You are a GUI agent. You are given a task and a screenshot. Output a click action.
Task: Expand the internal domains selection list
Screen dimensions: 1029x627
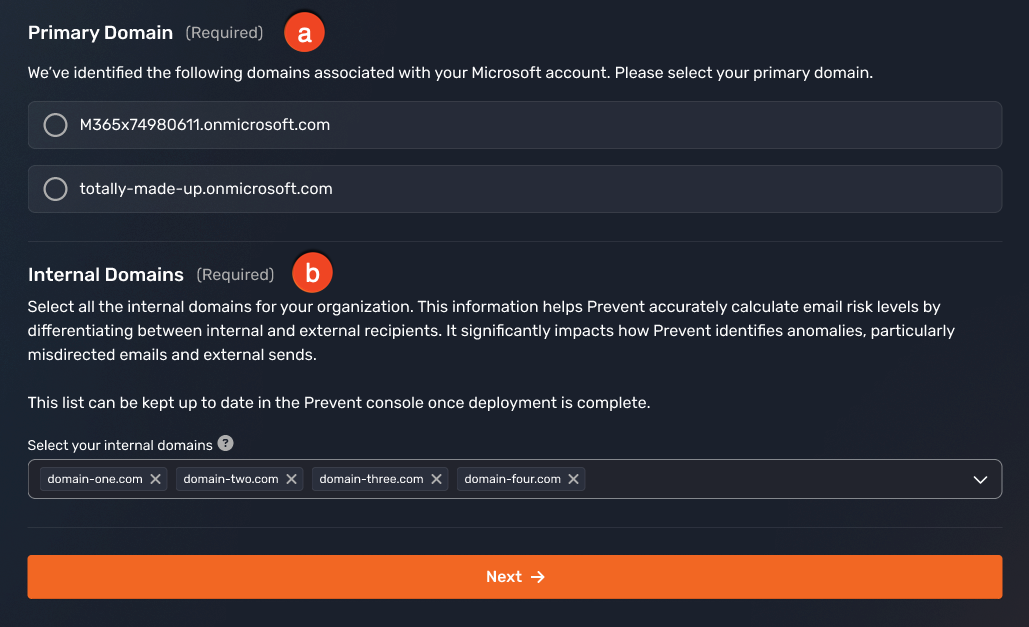click(980, 479)
